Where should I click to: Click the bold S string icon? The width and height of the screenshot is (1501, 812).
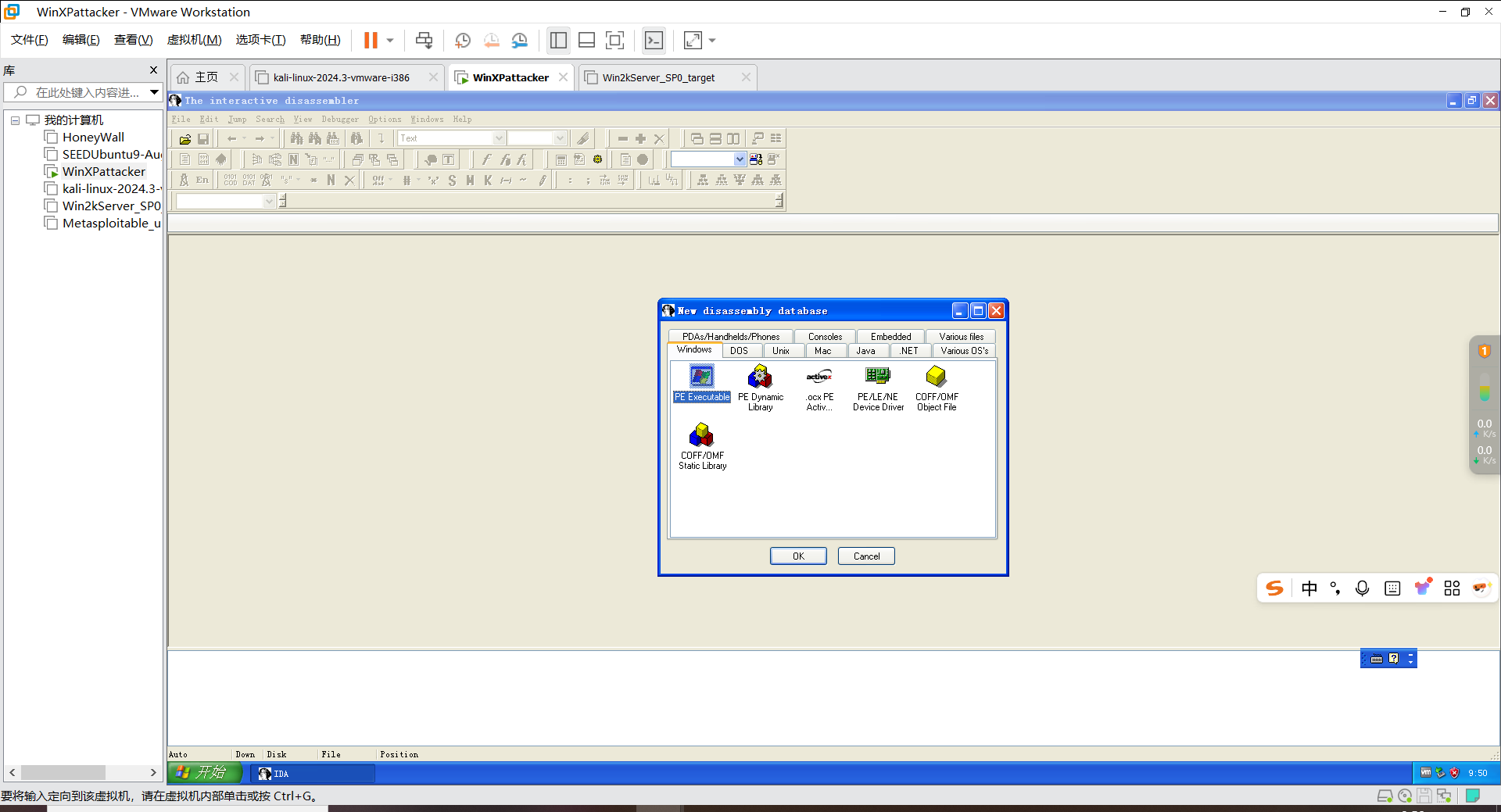452,181
